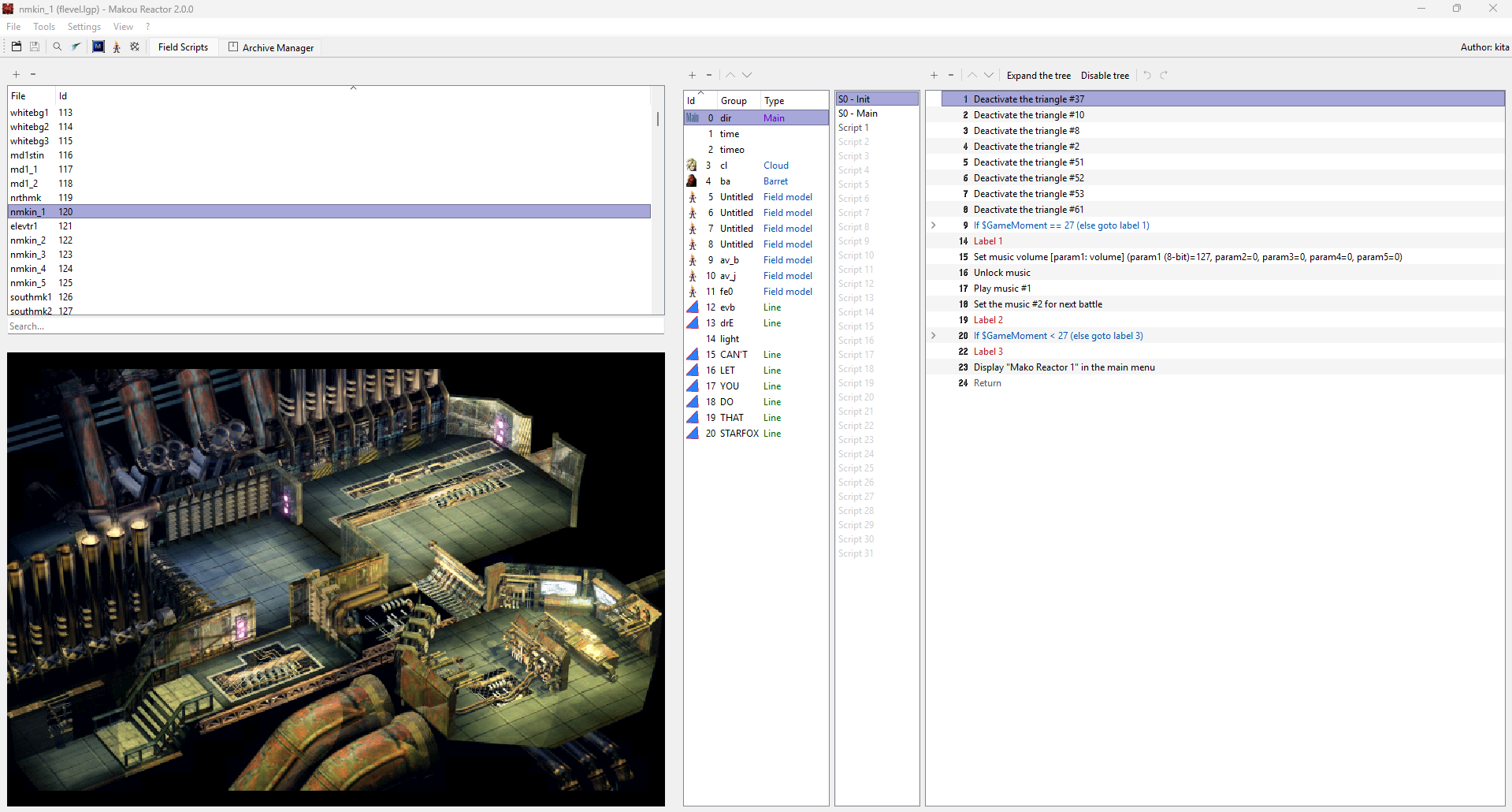The height and width of the screenshot is (812, 1512).
Task: Sort the group list by Id column
Action: pos(692,101)
